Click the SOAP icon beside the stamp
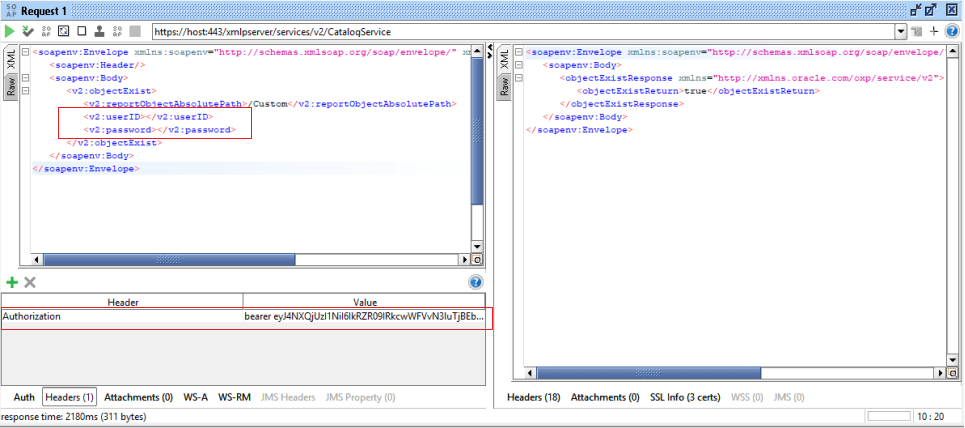 117,31
